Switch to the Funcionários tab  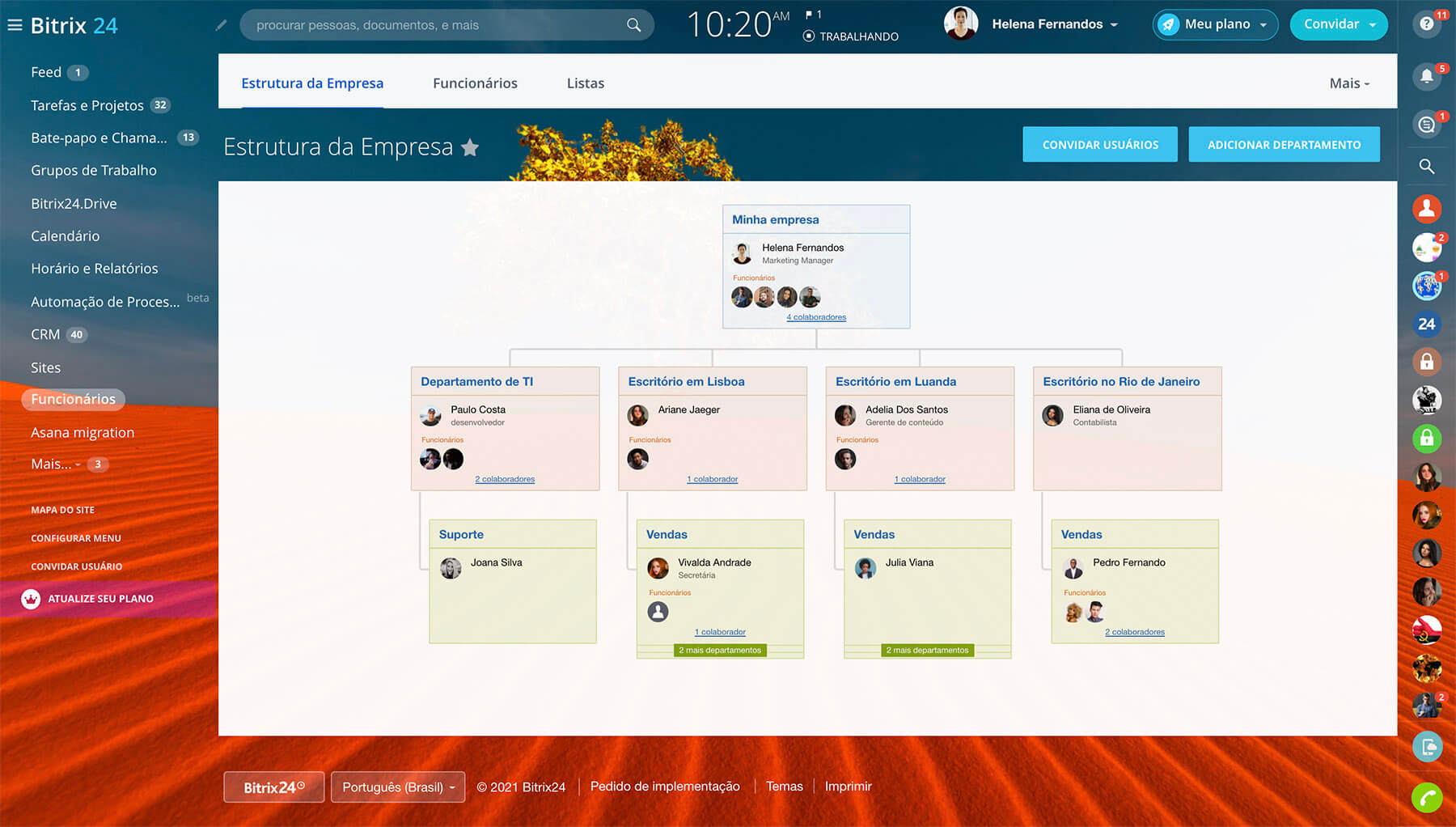point(475,83)
